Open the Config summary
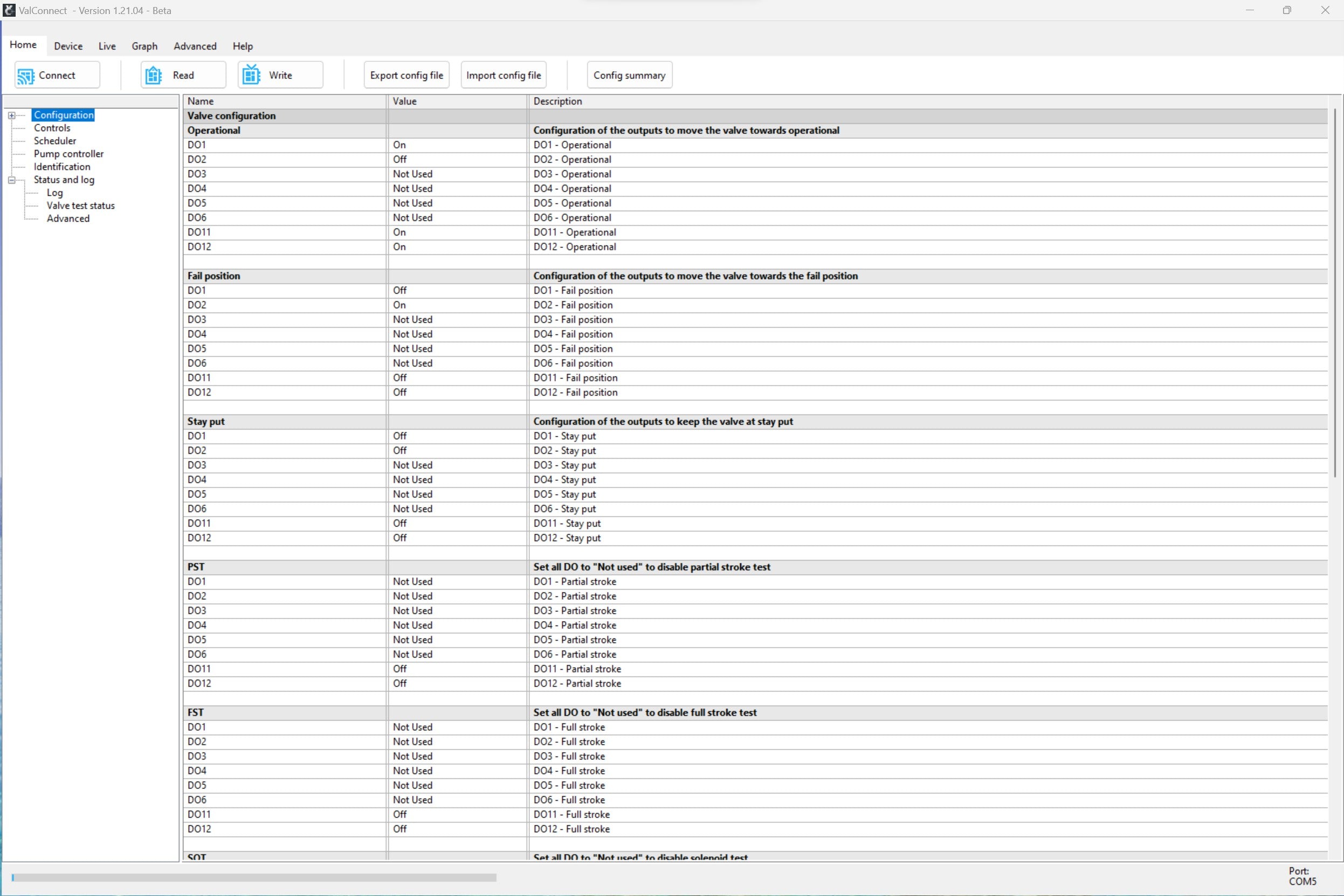Viewport: 1344px width, 896px height. coord(630,75)
